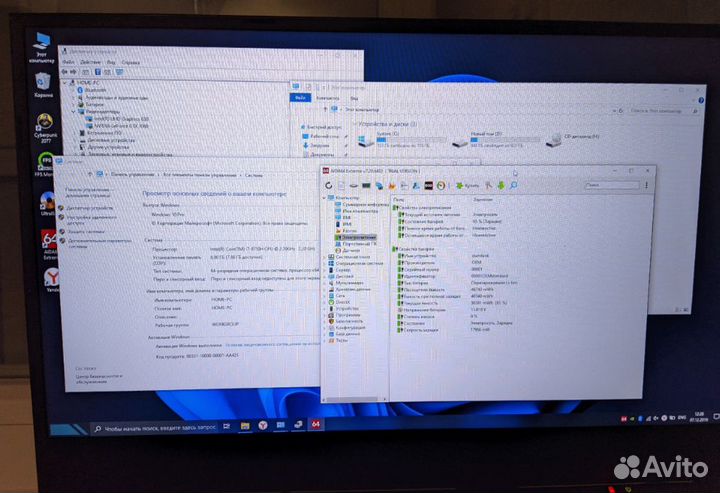Screen dimensions: 720x493
Task: Click the Report page icon in AIDA64 toolbar
Action: pyautogui.click(x=341, y=185)
